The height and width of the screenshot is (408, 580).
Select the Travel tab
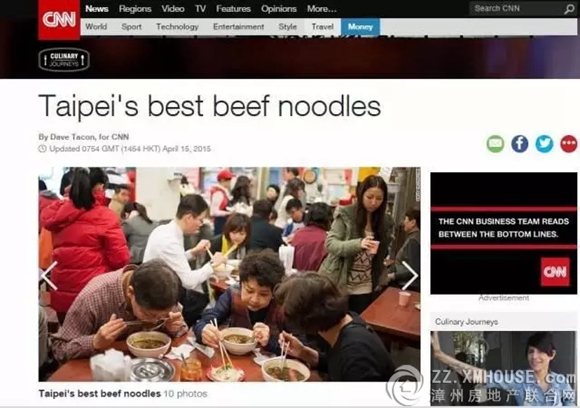point(322,27)
